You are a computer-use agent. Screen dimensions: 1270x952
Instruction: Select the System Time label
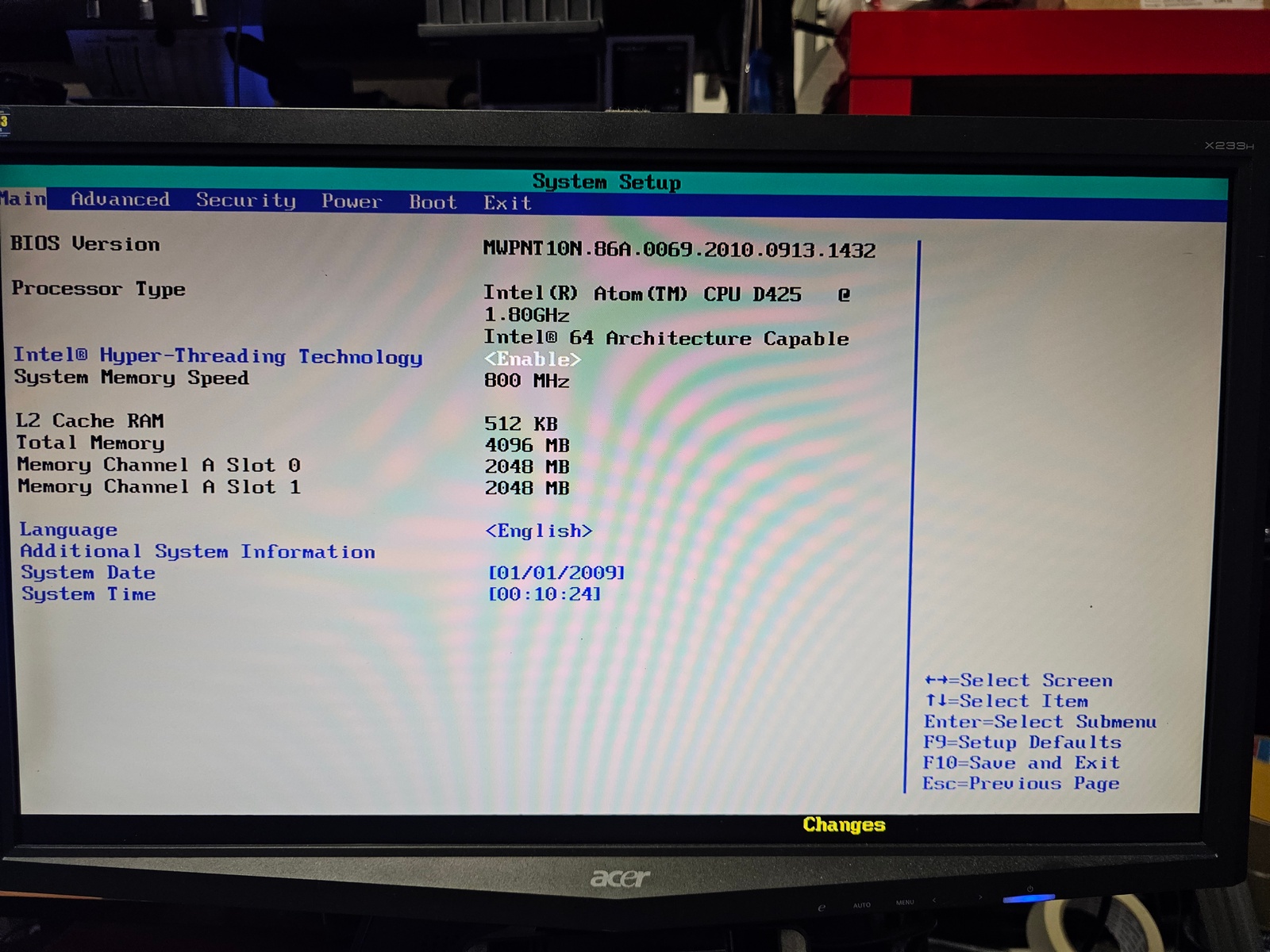click(x=89, y=594)
